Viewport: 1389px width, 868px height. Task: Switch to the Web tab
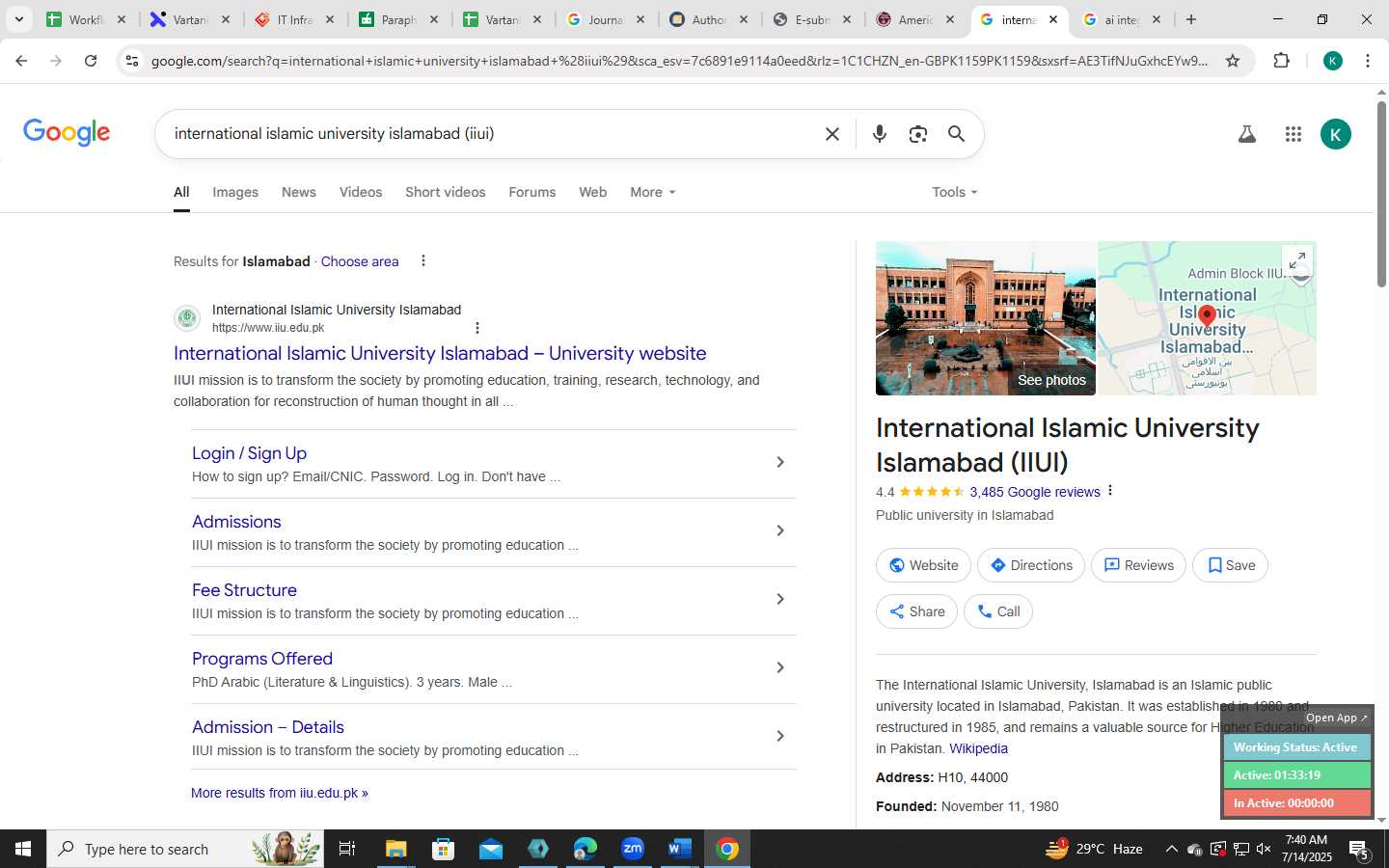593,192
